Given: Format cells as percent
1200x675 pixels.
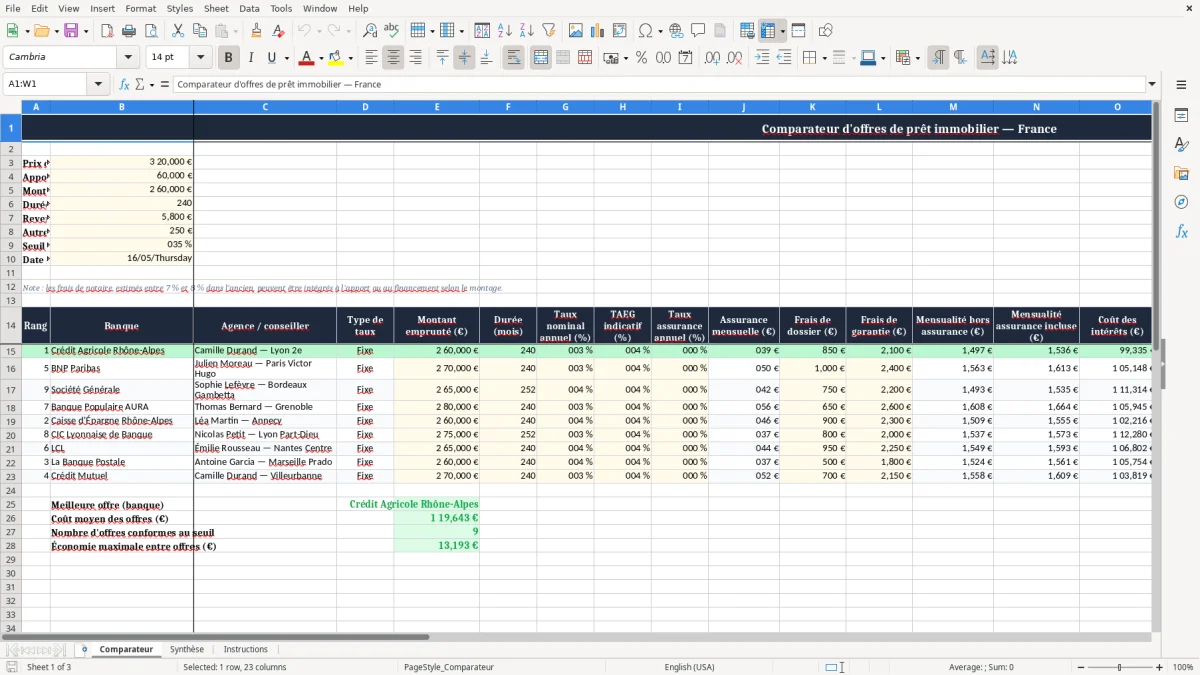Looking at the screenshot, I should (641, 58).
